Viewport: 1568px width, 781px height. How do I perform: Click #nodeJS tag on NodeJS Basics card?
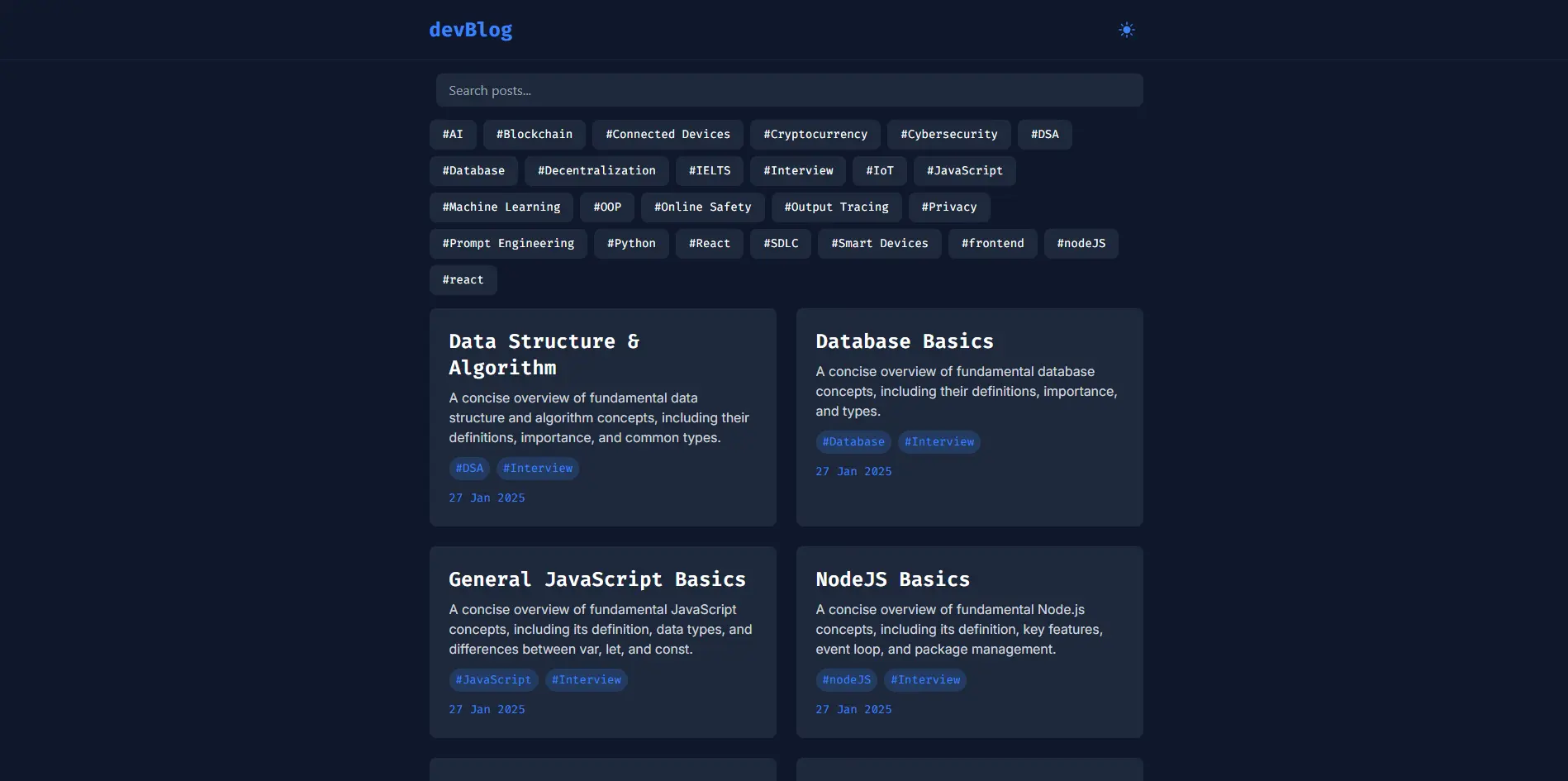click(x=846, y=680)
